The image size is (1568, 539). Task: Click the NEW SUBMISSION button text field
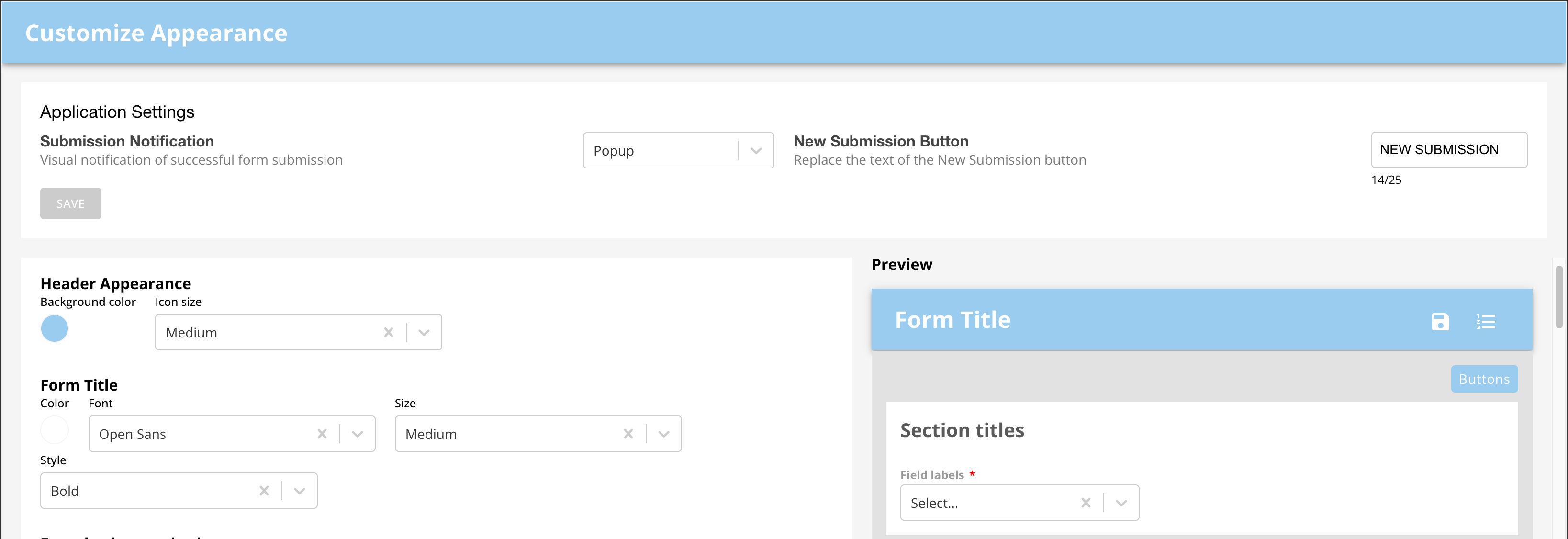tap(1449, 150)
